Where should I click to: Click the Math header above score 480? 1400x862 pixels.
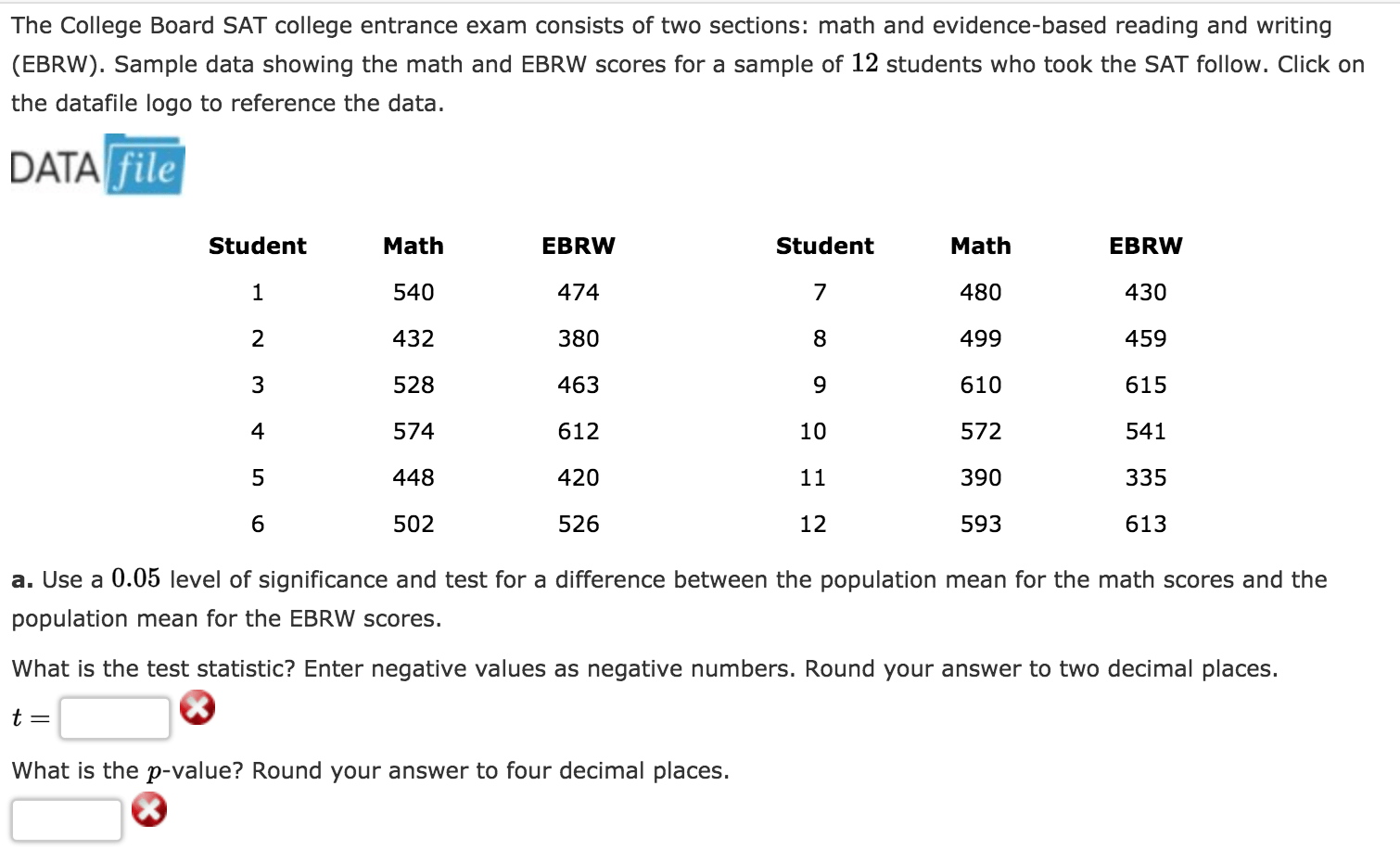point(981,247)
